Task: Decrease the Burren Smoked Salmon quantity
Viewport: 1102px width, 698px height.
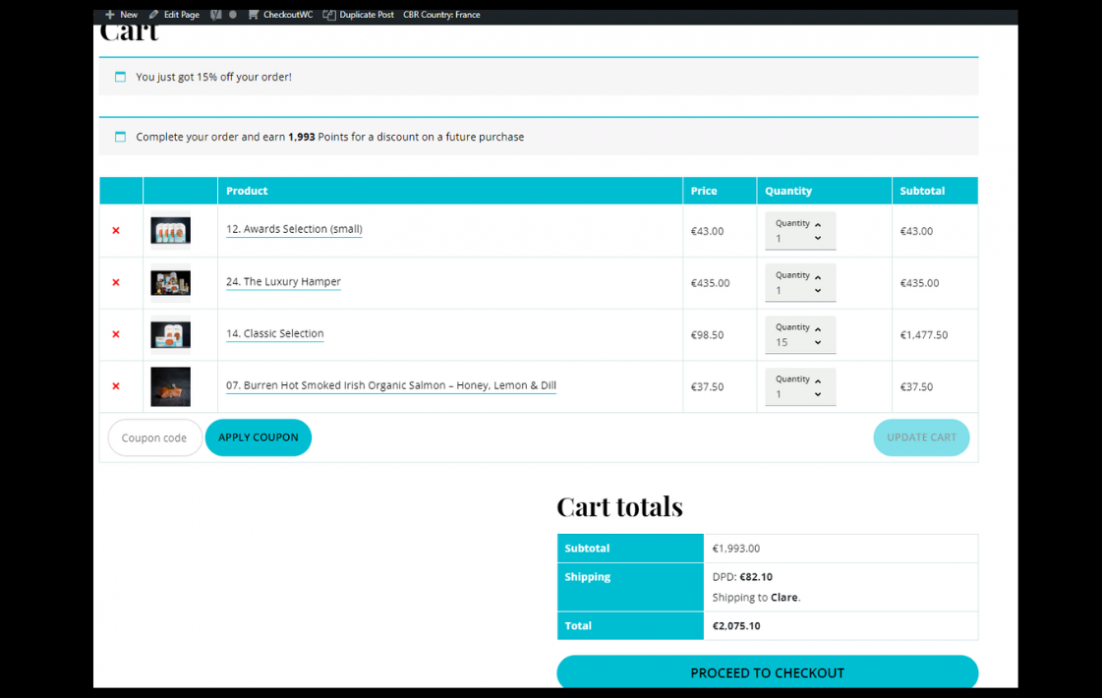Action: (x=818, y=395)
